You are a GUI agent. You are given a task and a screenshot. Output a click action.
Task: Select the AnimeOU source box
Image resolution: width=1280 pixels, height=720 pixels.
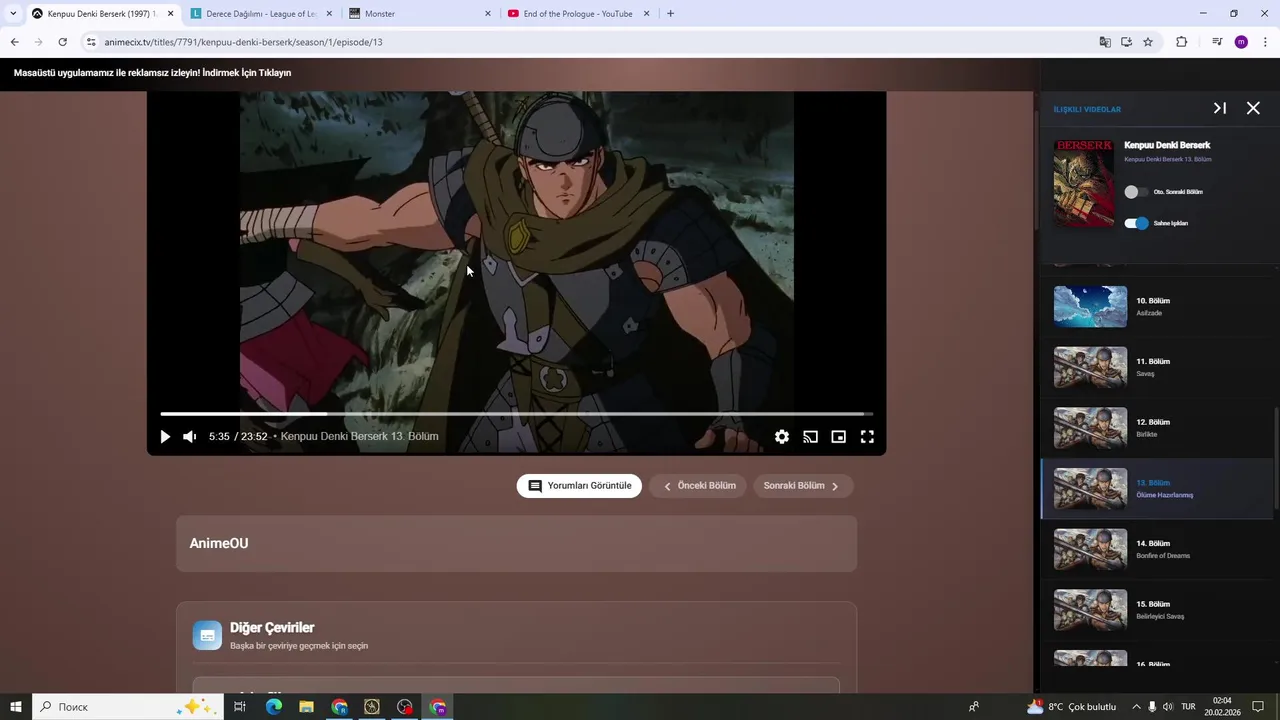pos(516,543)
